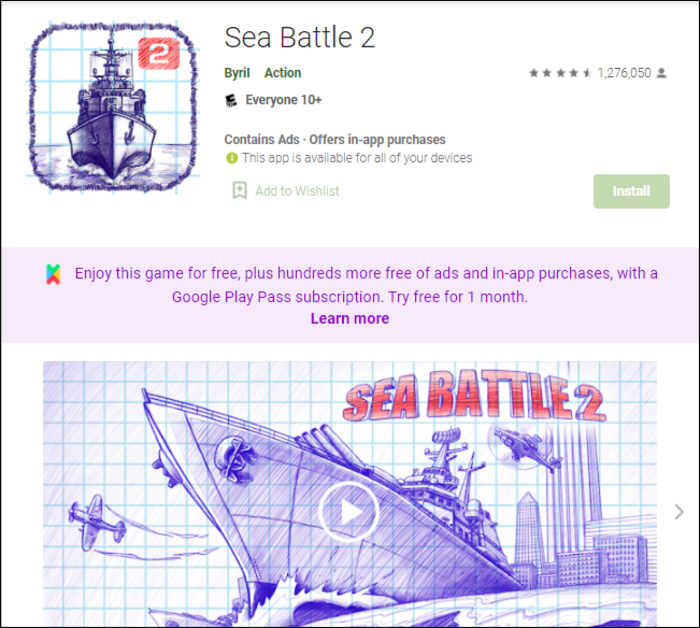Click the Add to Wishlist bookmark icon
Viewport: 700px width, 628px height.
239,191
